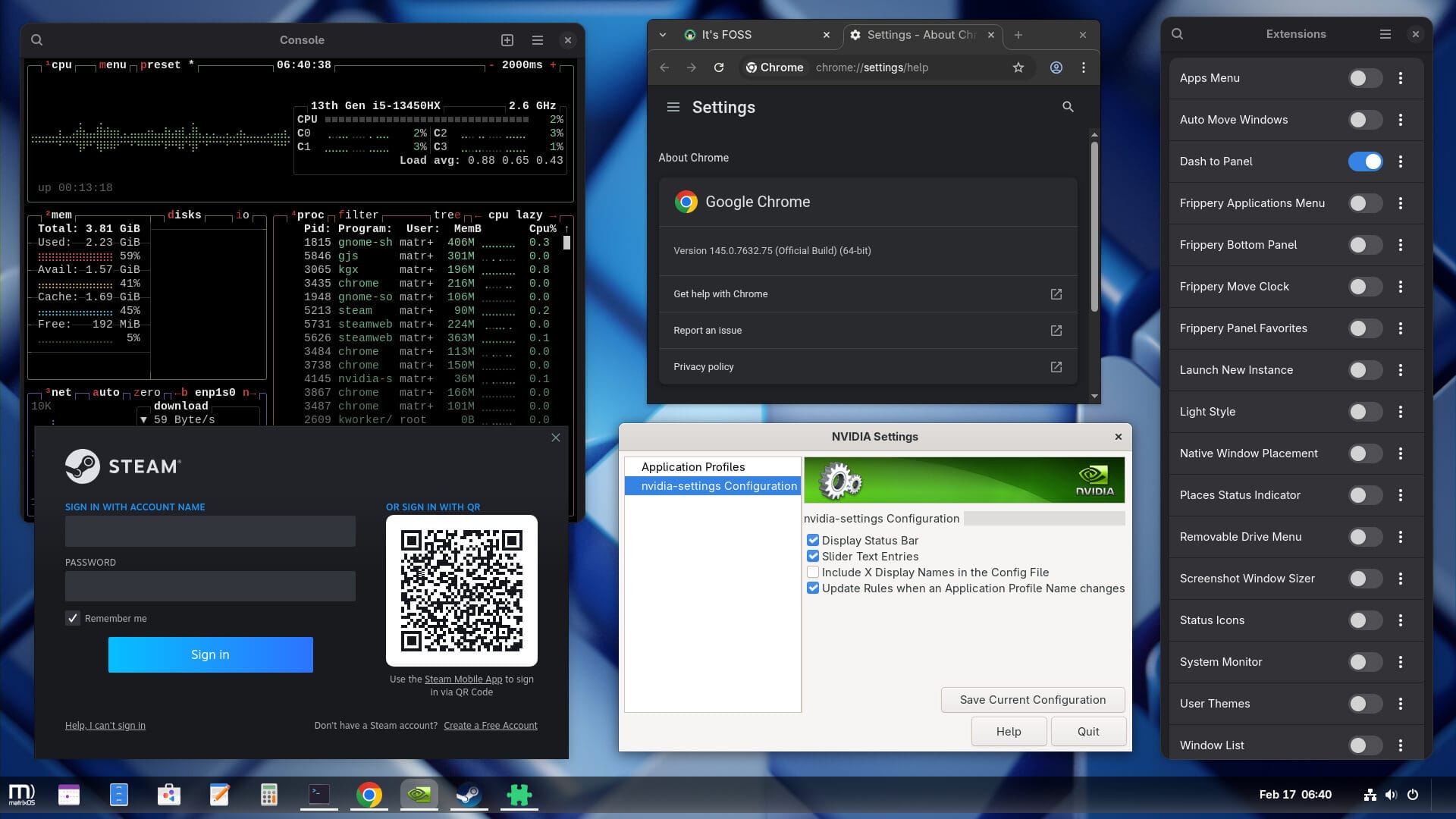Click the Steam account name input field
Viewport: 1456px width, 819px height.
210,531
